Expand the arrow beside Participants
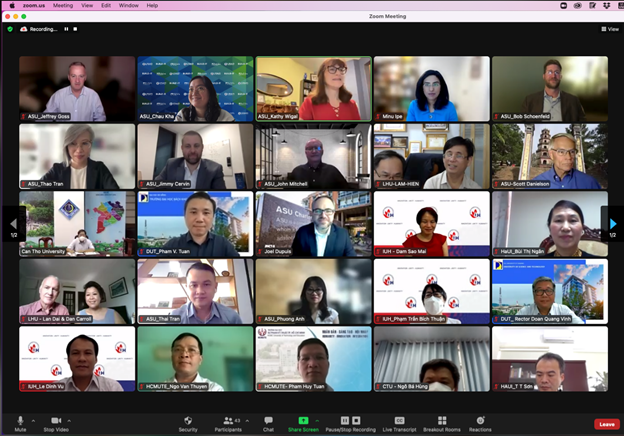The image size is (624, 436). 247,420
